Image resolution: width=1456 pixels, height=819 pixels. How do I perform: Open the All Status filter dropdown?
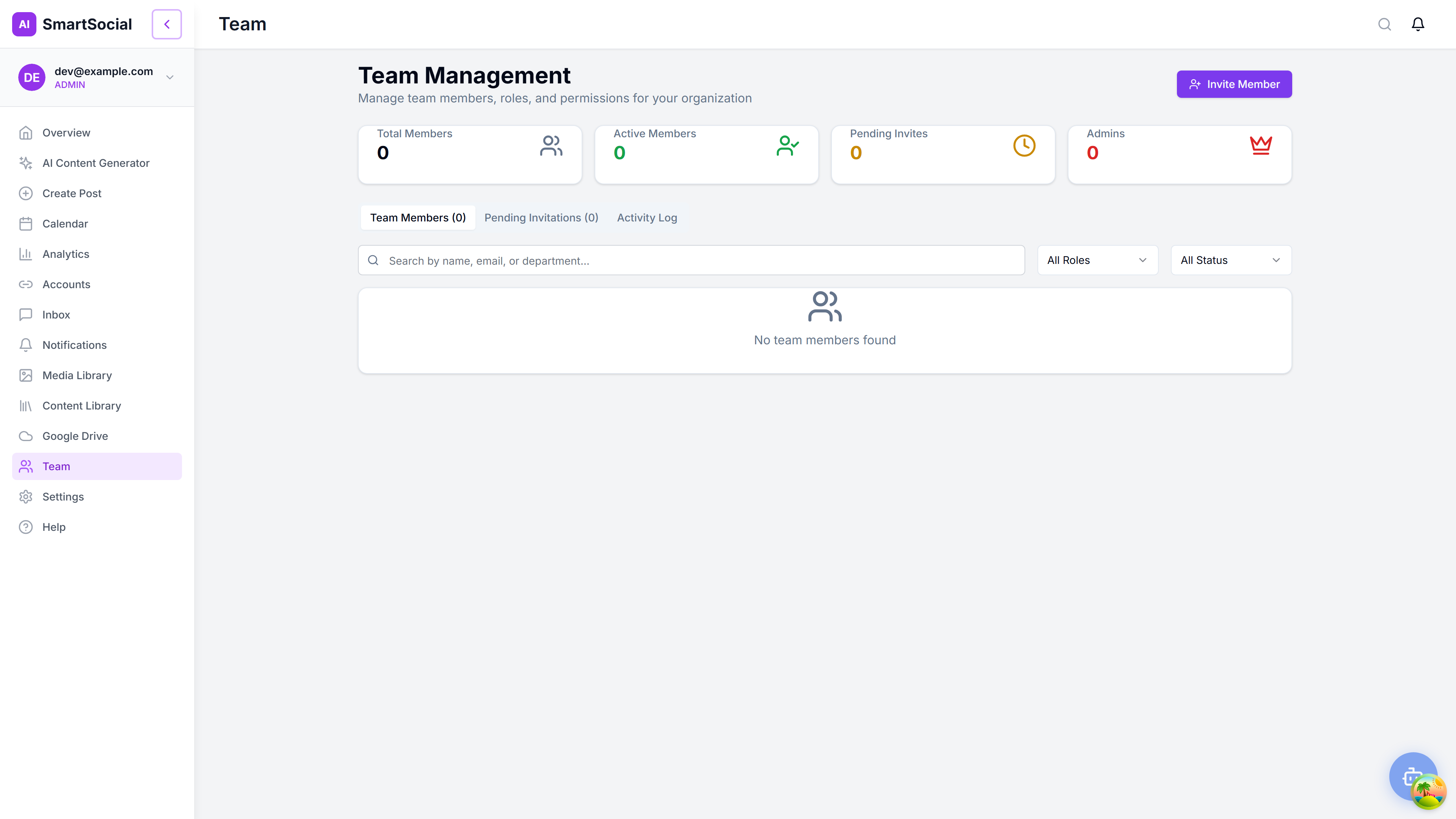tap(1231, 260)
